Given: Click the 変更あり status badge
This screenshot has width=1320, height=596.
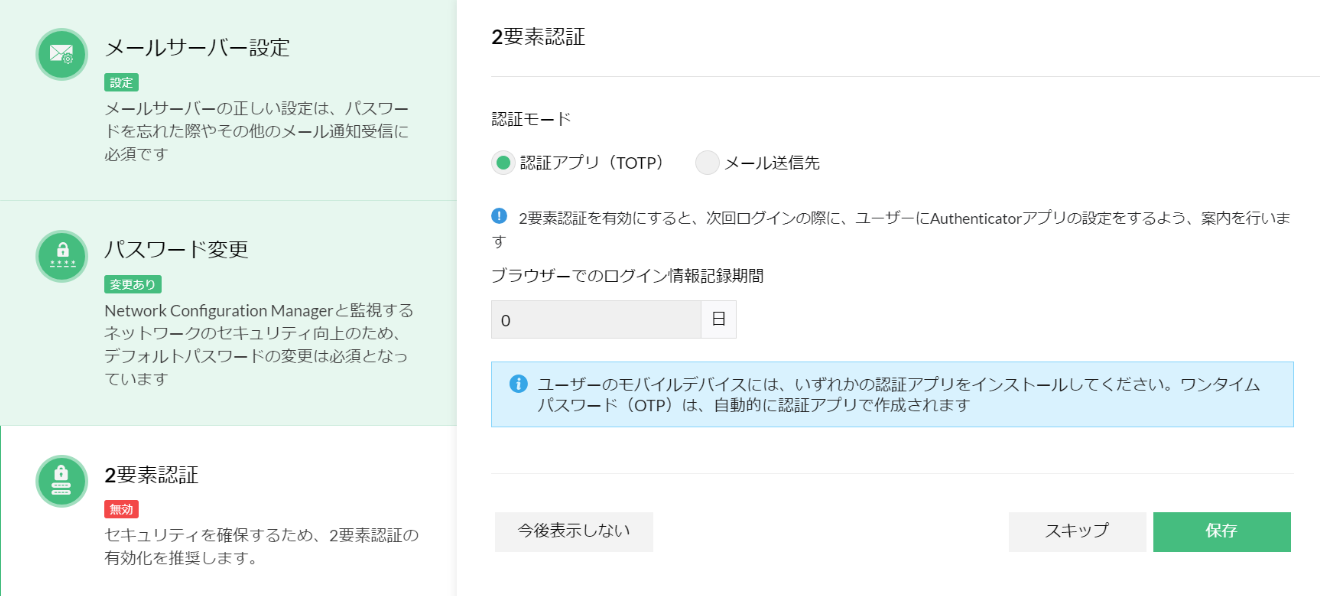Looking at the screenshot, I should [x=133, y=285].
